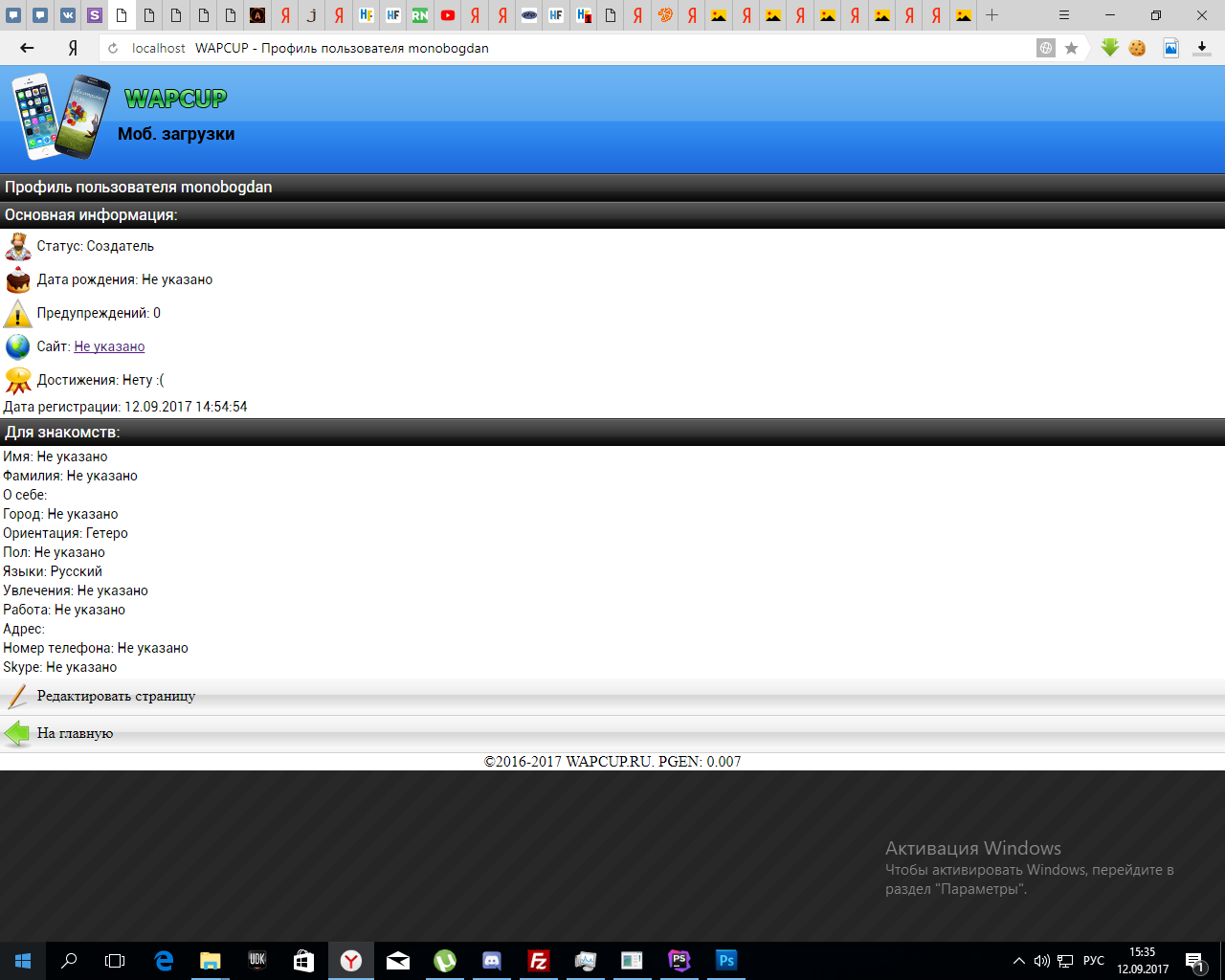Click the 'Не указано' site link
This screenshot has width=1225, height=980.
[109, 346]
